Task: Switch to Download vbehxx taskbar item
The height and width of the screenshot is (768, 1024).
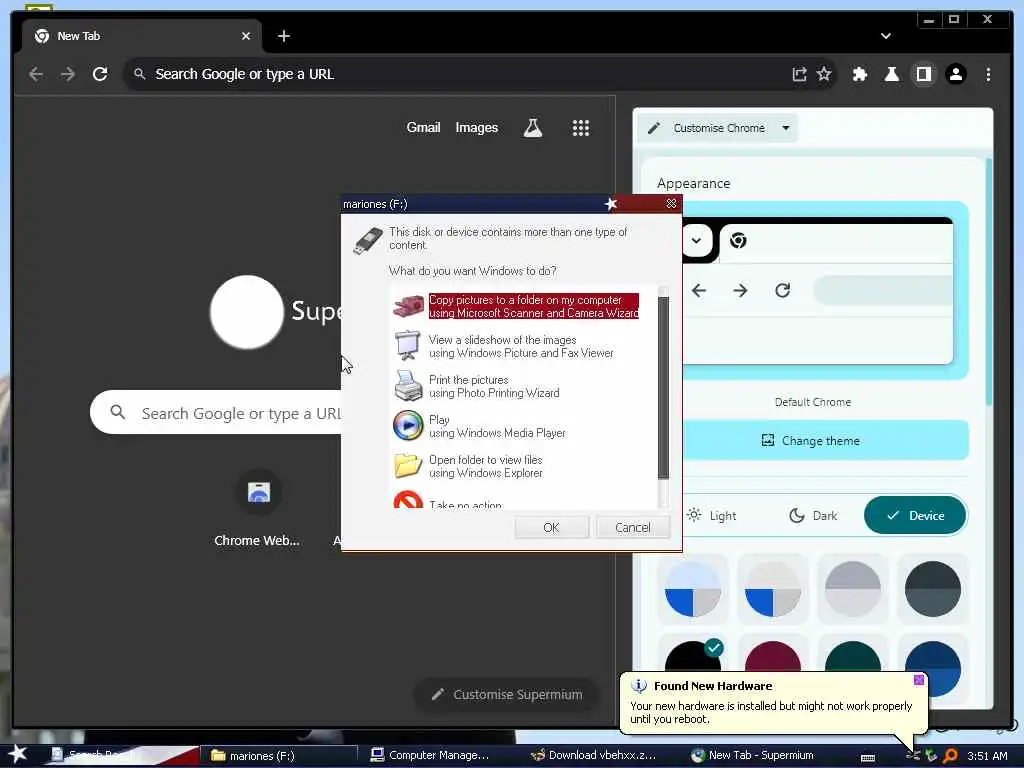Action: [x=596, y=756]
